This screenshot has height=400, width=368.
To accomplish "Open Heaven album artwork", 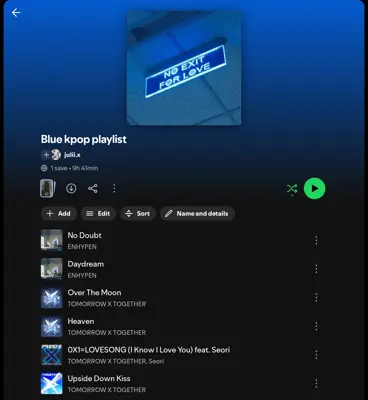I will pos(51,326).
